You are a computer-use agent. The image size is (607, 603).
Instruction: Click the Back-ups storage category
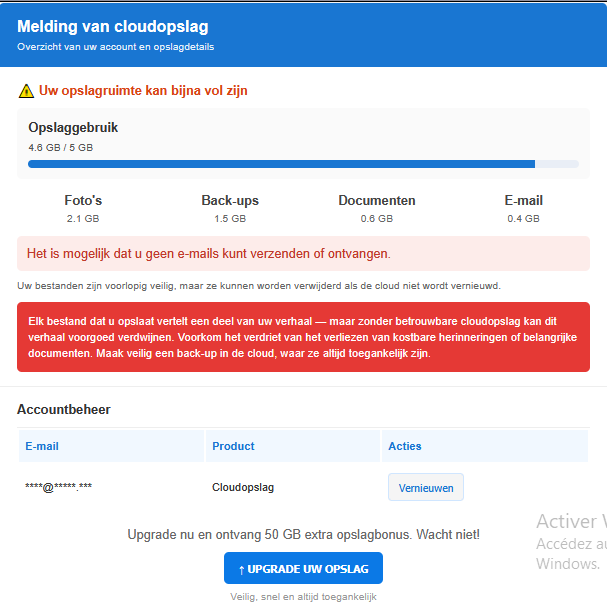230,208
